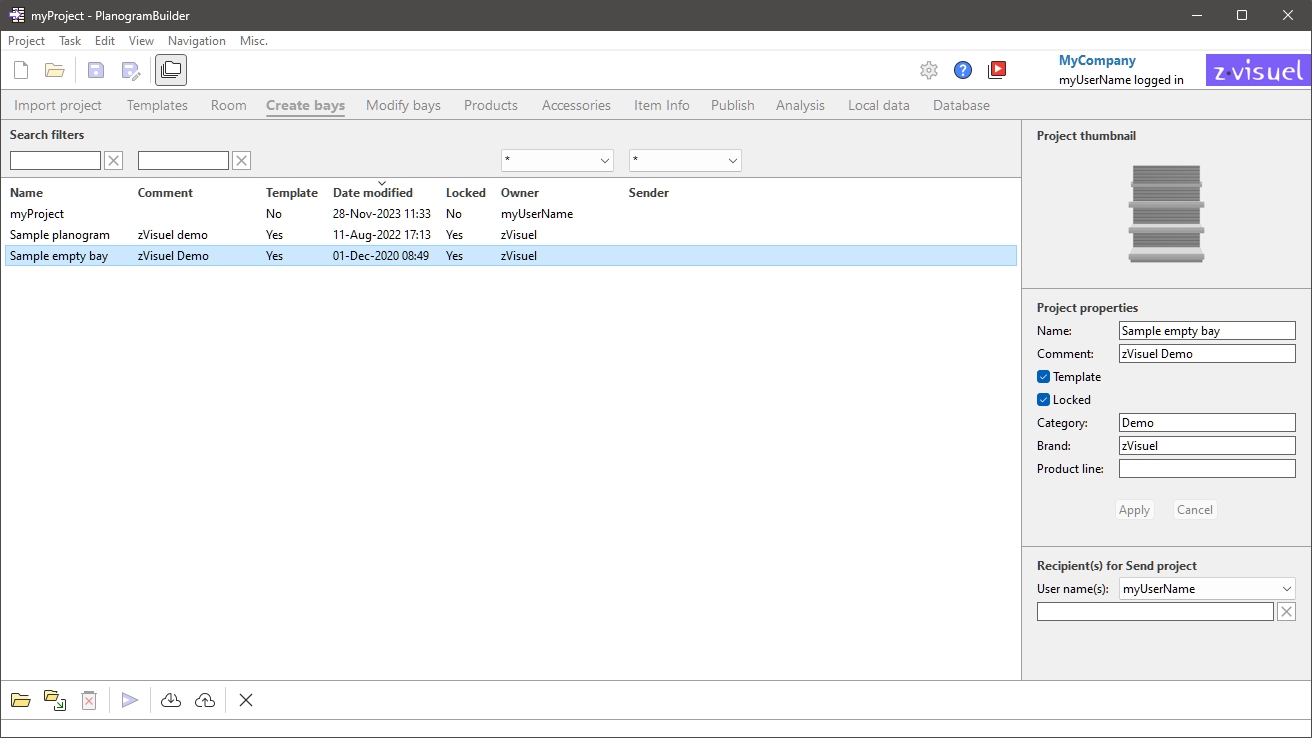Sort by the Date modified column header

coord(373,193)
